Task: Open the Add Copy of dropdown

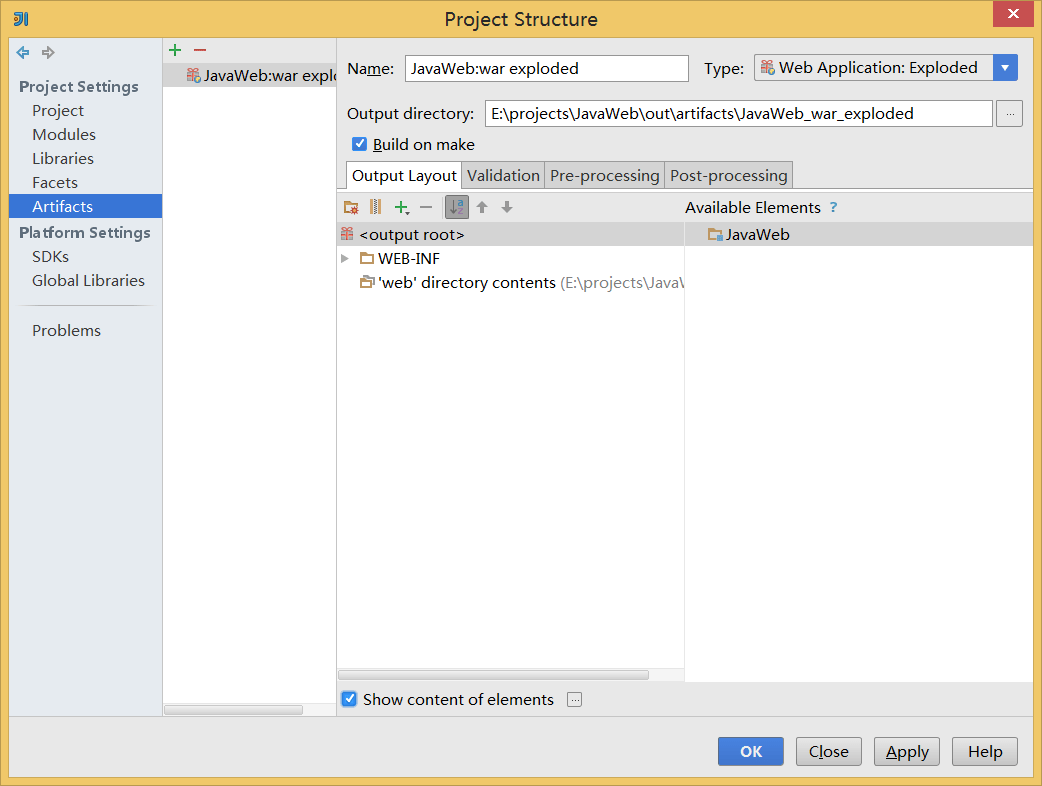Action: click(402, 207)
